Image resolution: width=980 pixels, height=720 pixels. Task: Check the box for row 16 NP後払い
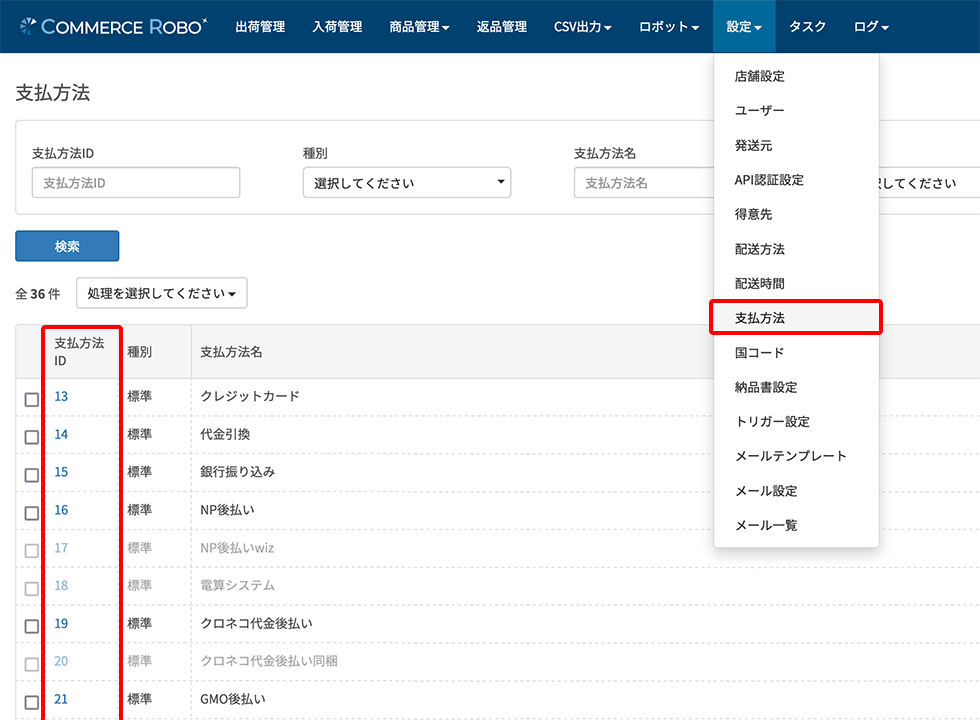point(32,513)
